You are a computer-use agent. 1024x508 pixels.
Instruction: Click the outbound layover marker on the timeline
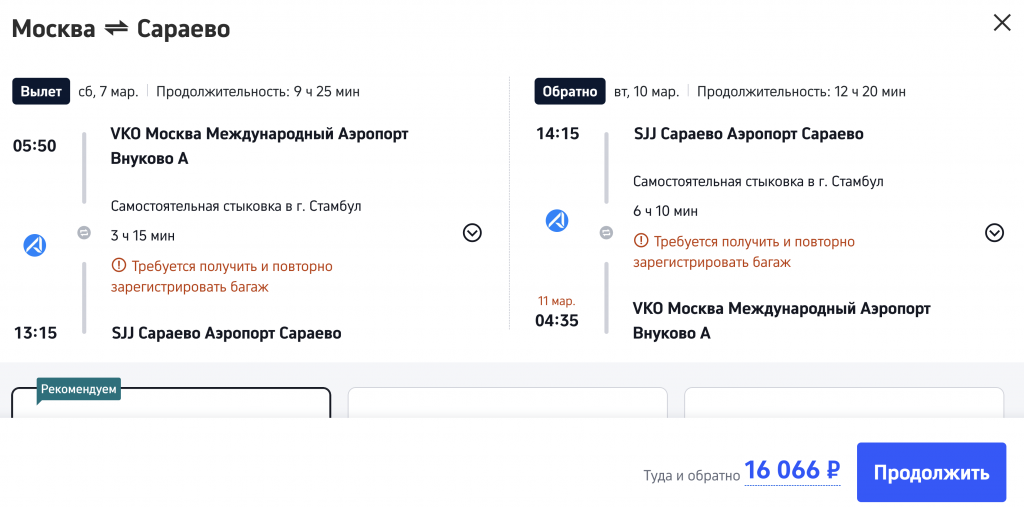84,233
